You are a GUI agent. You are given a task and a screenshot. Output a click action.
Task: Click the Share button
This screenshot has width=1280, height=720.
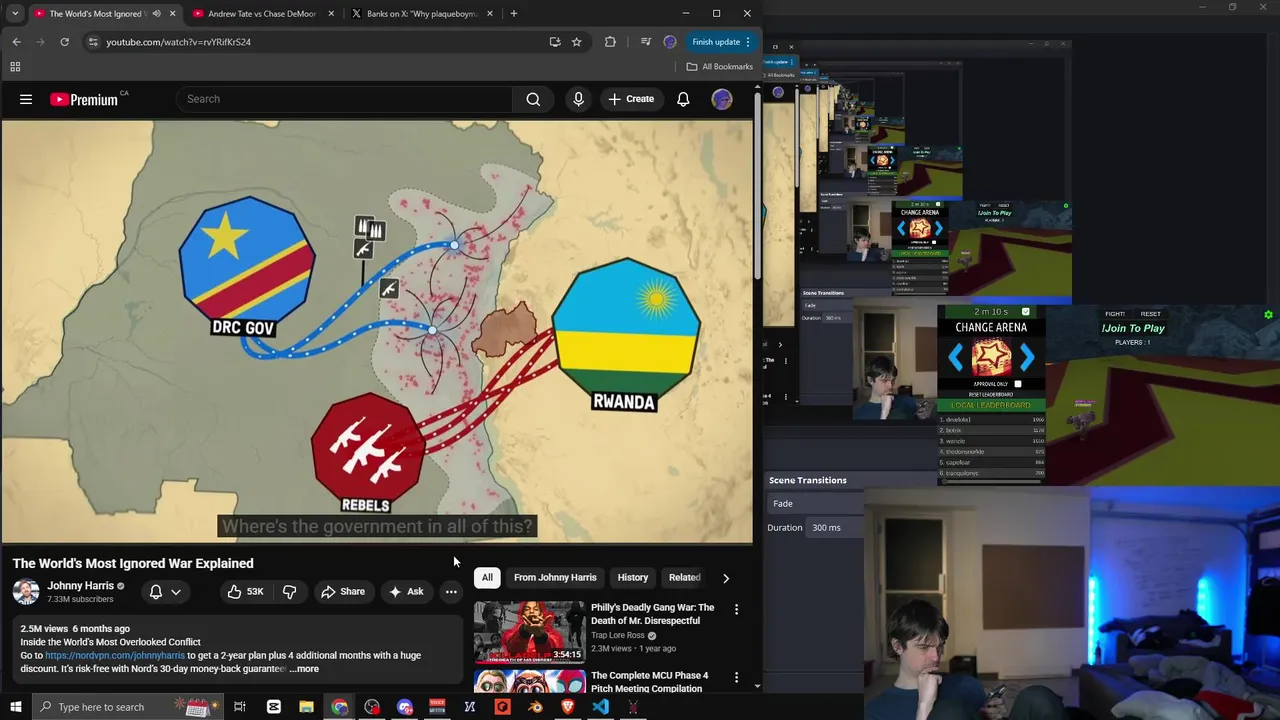click(342, 592)
